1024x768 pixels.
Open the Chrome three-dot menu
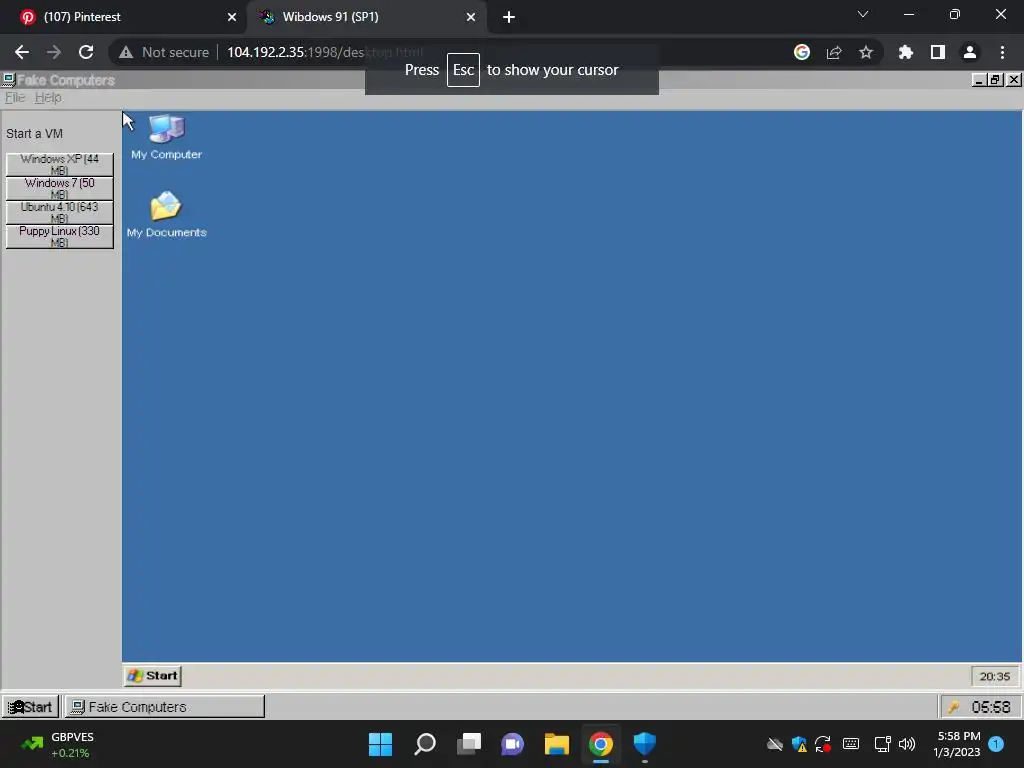point(1002,52)
